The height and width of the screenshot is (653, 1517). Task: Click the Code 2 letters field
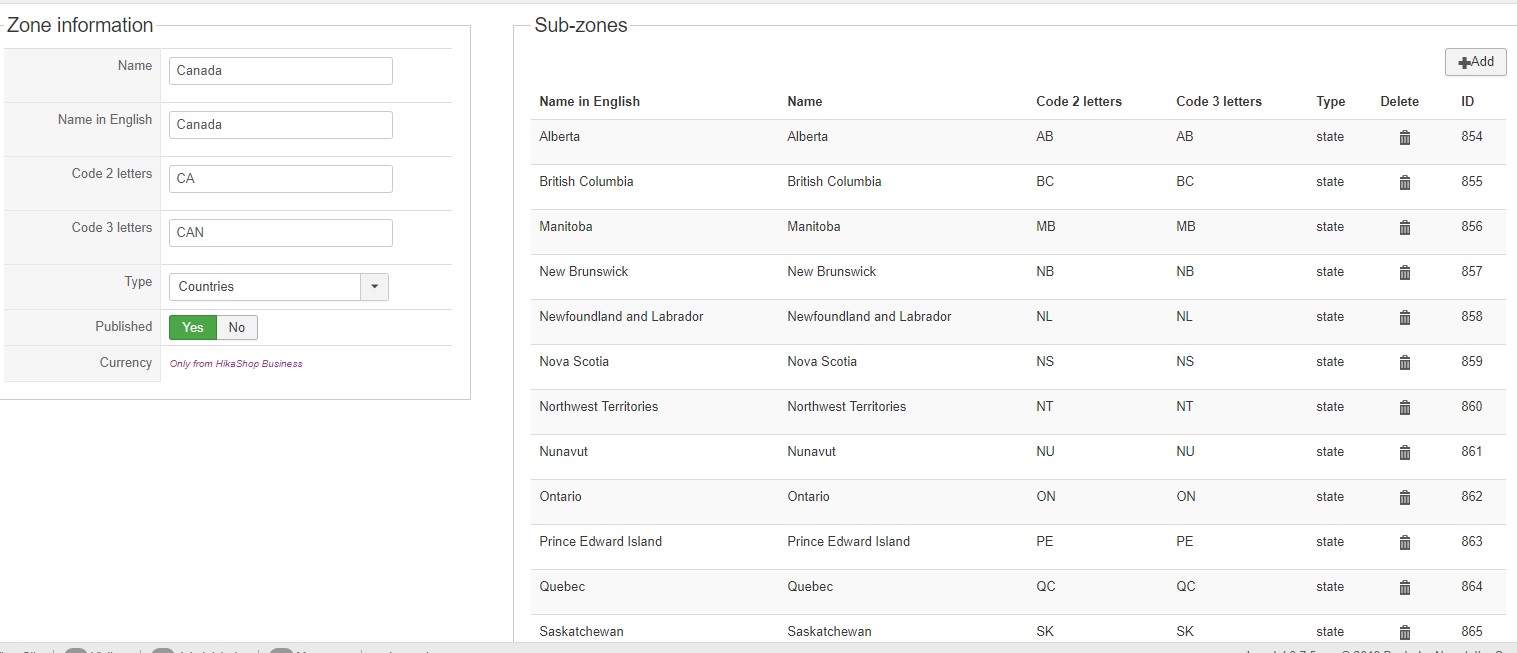pos(280,179)
